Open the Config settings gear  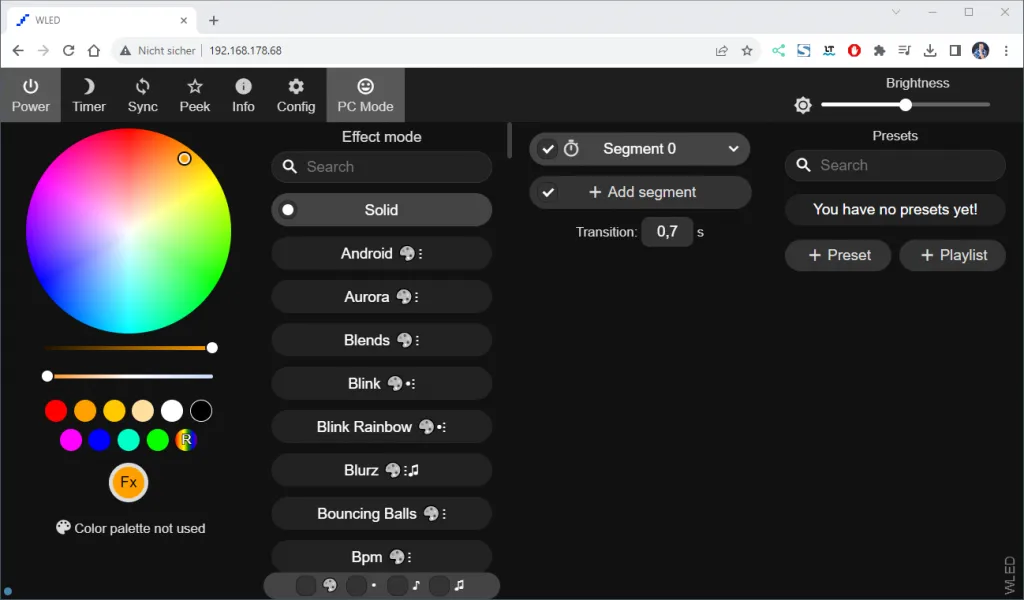[x=296, y=95]
